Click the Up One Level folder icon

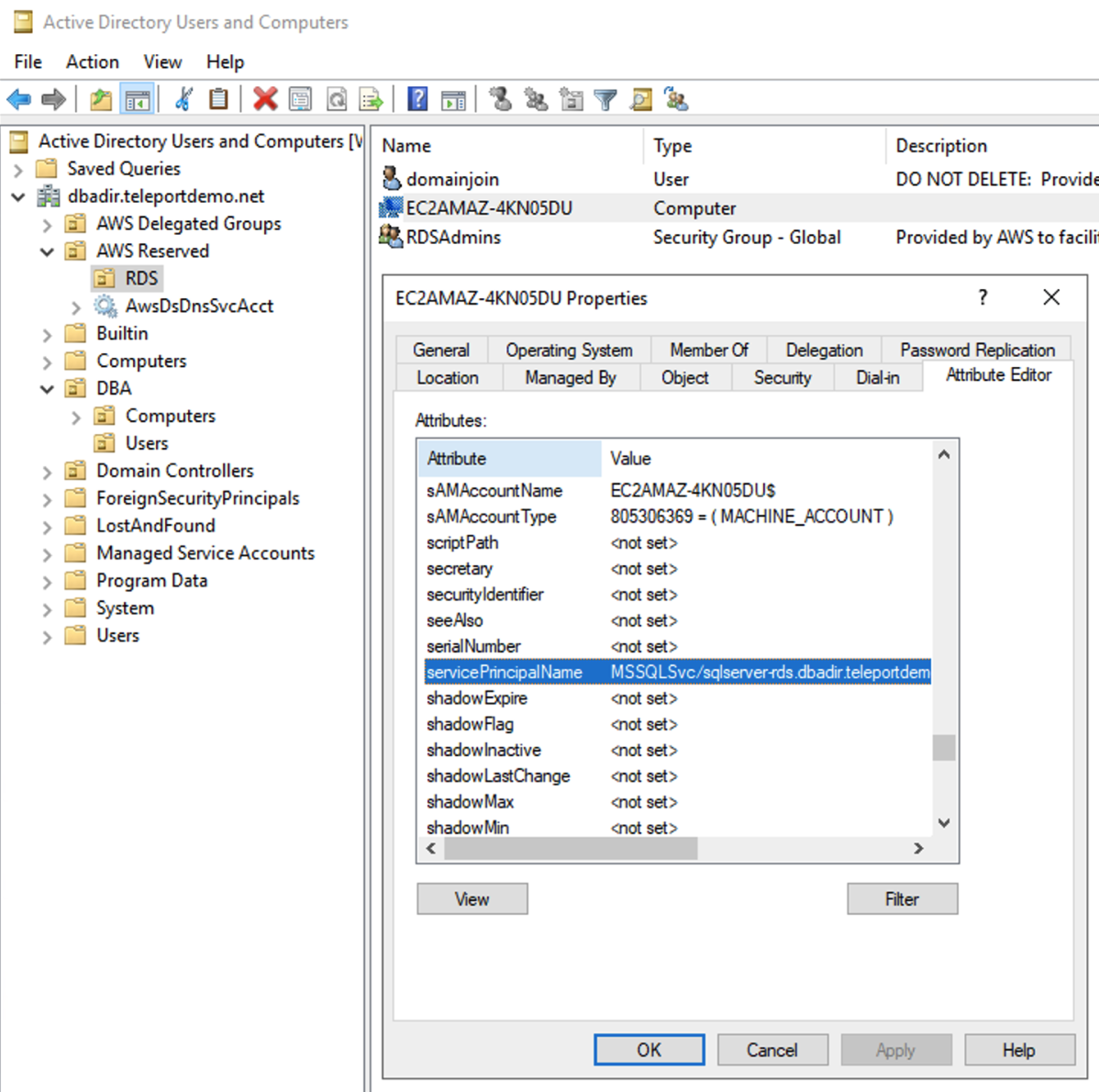pos(101,99)
